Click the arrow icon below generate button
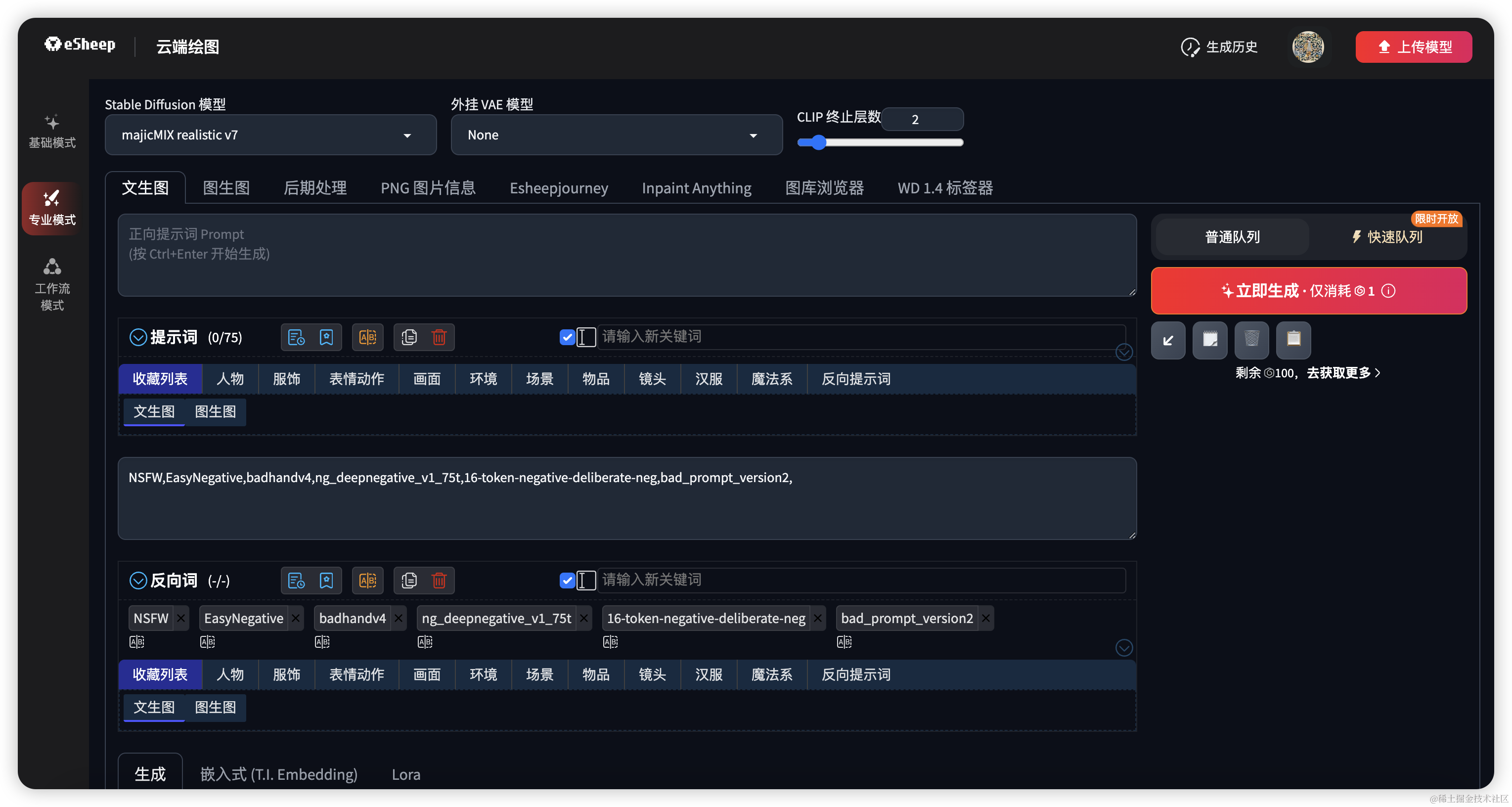The image size is (1512, 807). click(x=1168, y=340)
